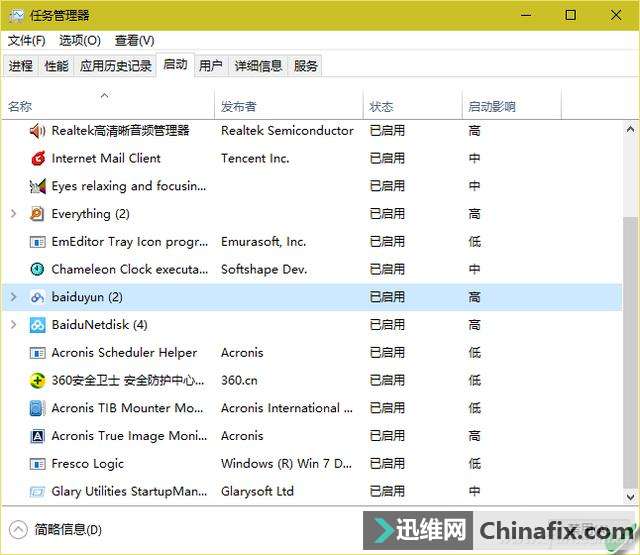The height and width of the screenshot is (555, 640).
Task: Click the Task Manager title bar icon
Action: click(x=17, y=16)
